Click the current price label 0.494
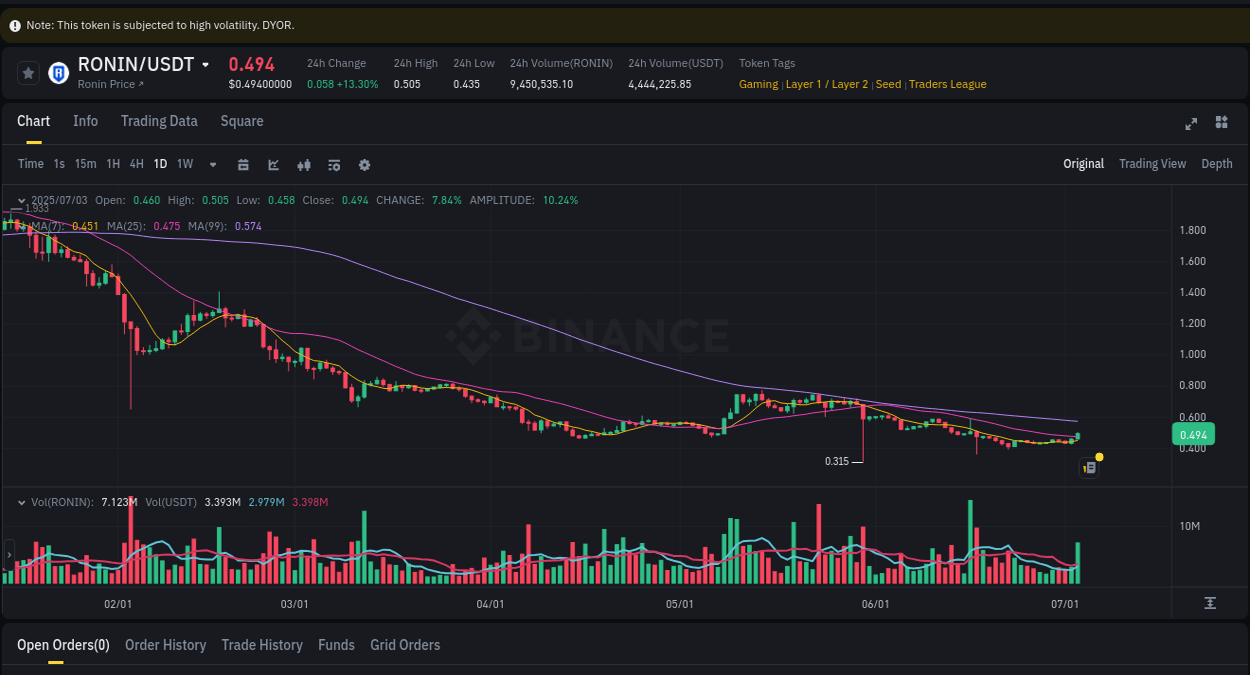The height and width of the screenshot is (675, 1250). 1192,434
